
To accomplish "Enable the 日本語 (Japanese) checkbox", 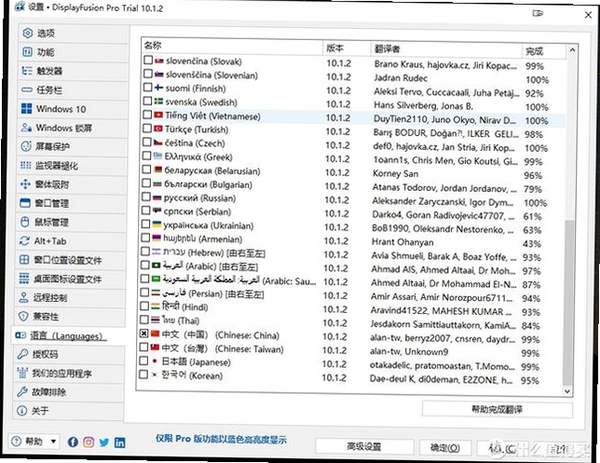I will (144, 361).
